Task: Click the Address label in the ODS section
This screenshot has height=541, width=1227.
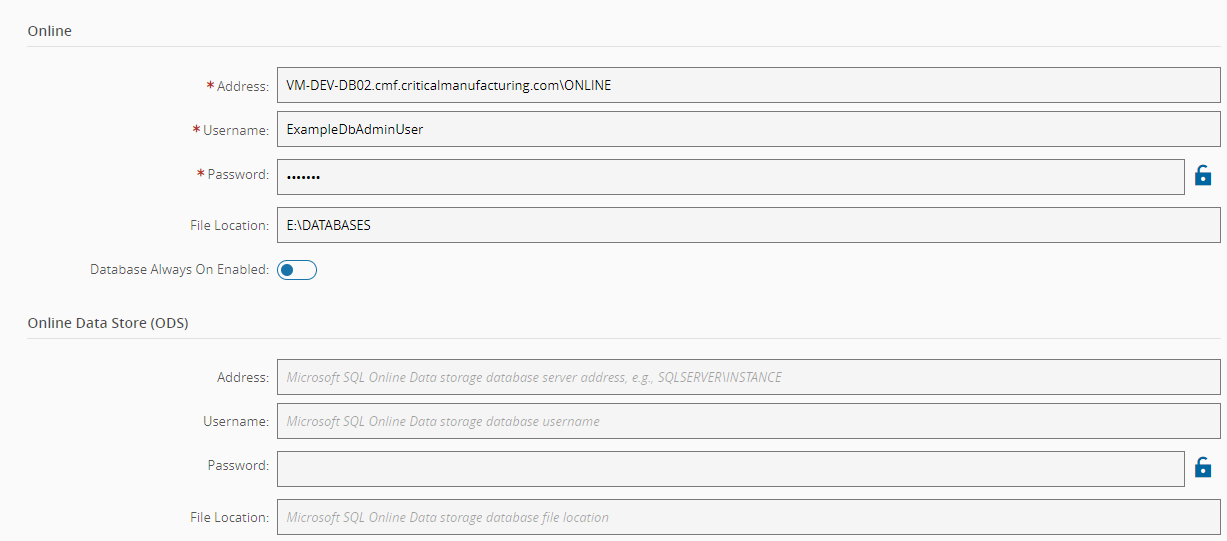Action: (x=242, y=378)
